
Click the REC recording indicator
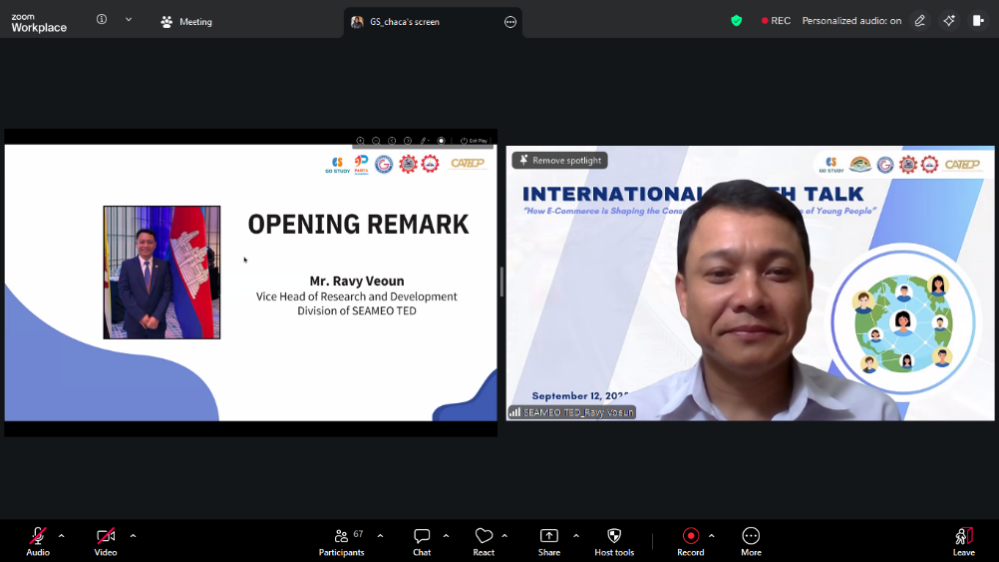tap(776, 21)
